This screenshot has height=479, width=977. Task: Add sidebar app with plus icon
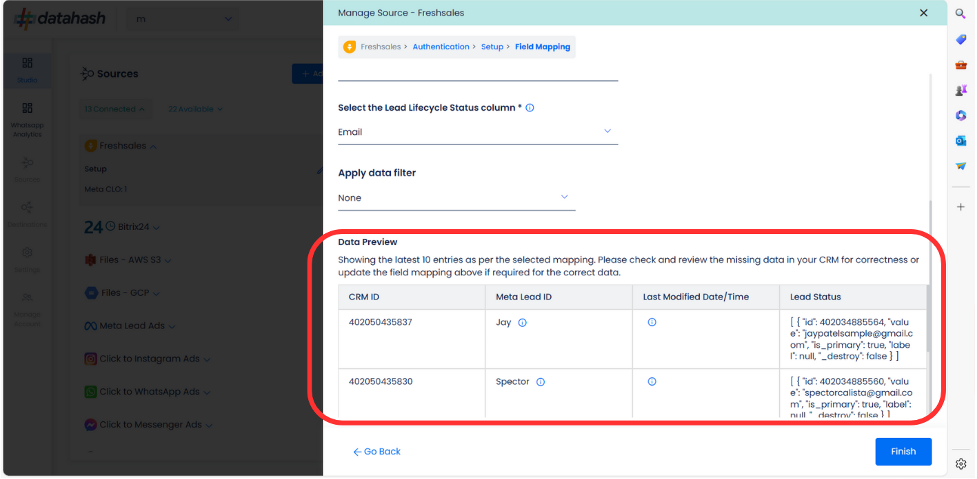[x=960, y=207]
